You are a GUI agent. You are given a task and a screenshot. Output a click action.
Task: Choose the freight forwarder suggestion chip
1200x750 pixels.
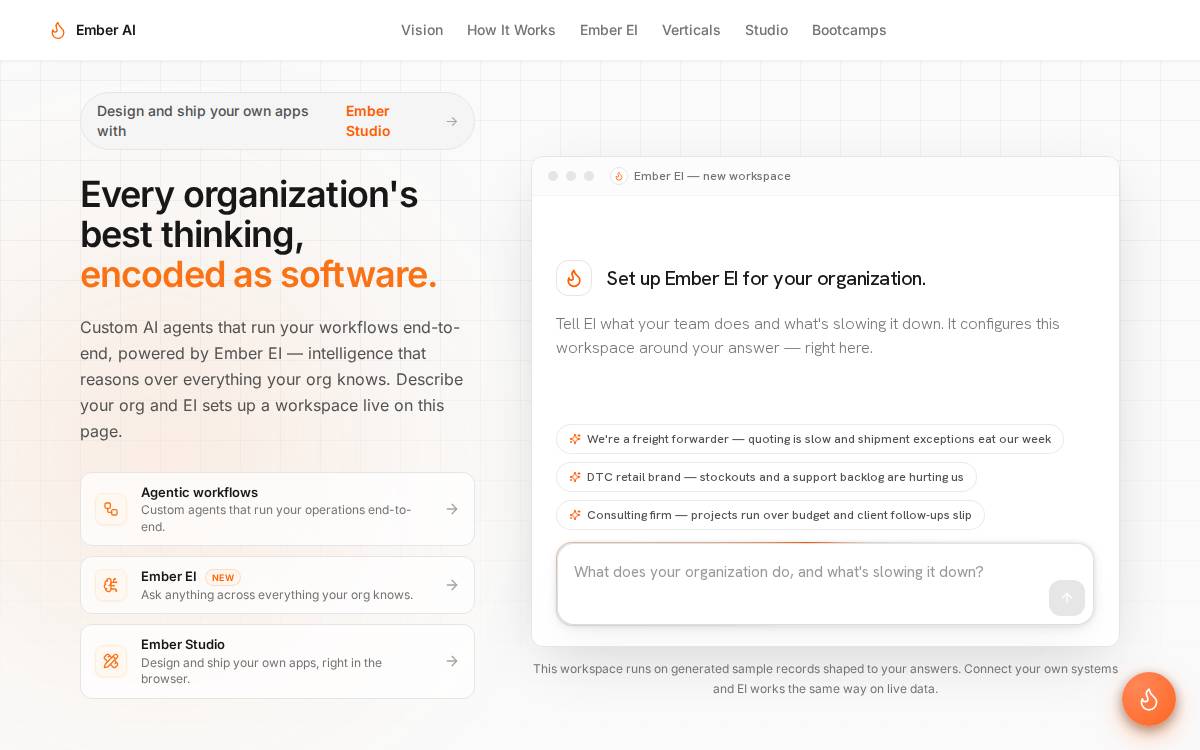pos(810,439)
